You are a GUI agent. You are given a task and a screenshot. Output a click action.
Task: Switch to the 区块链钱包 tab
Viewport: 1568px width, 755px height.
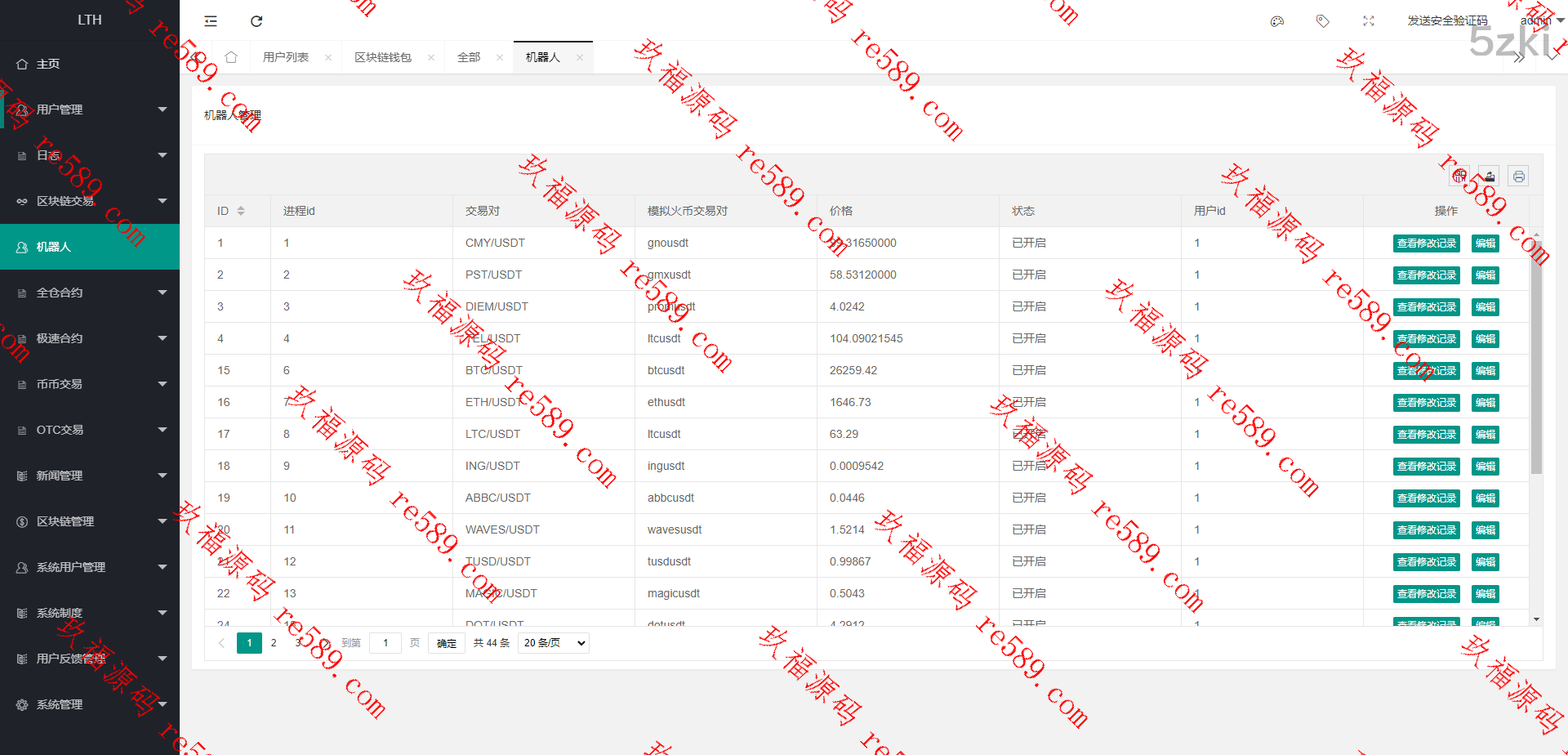(383, 57)
